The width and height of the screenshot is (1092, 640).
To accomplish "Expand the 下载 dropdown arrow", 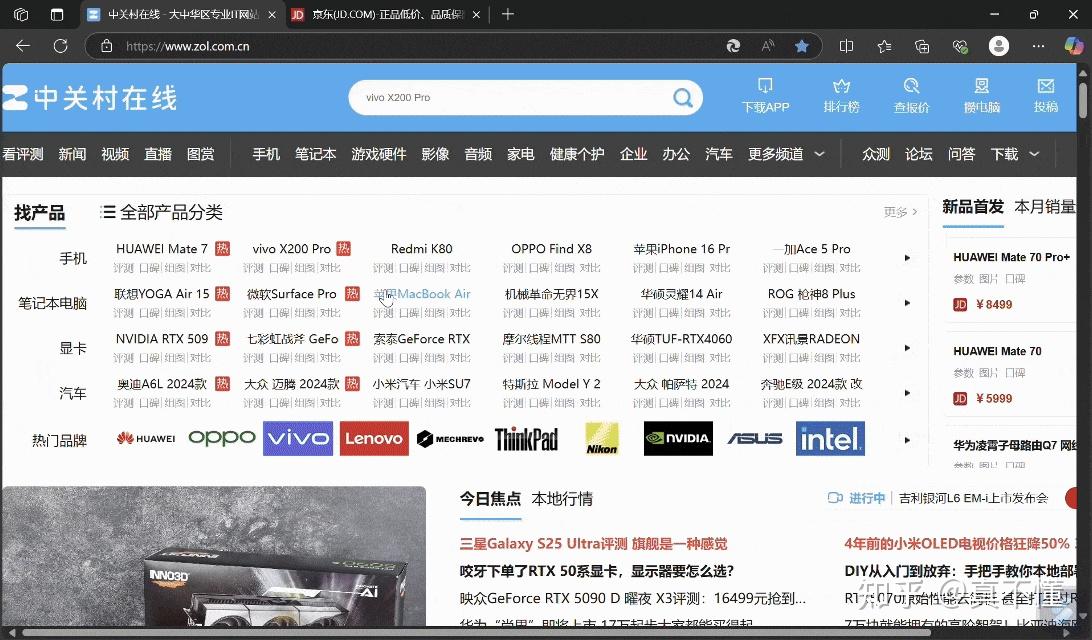I will click(x=1034, y=154).
